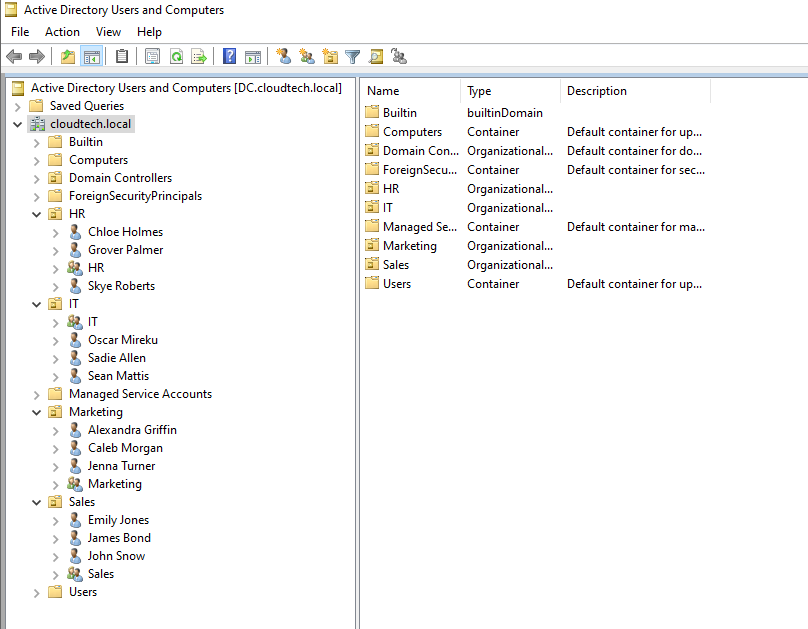
Task: Click the Export List toolbar icon
Action: coord(199,57)
